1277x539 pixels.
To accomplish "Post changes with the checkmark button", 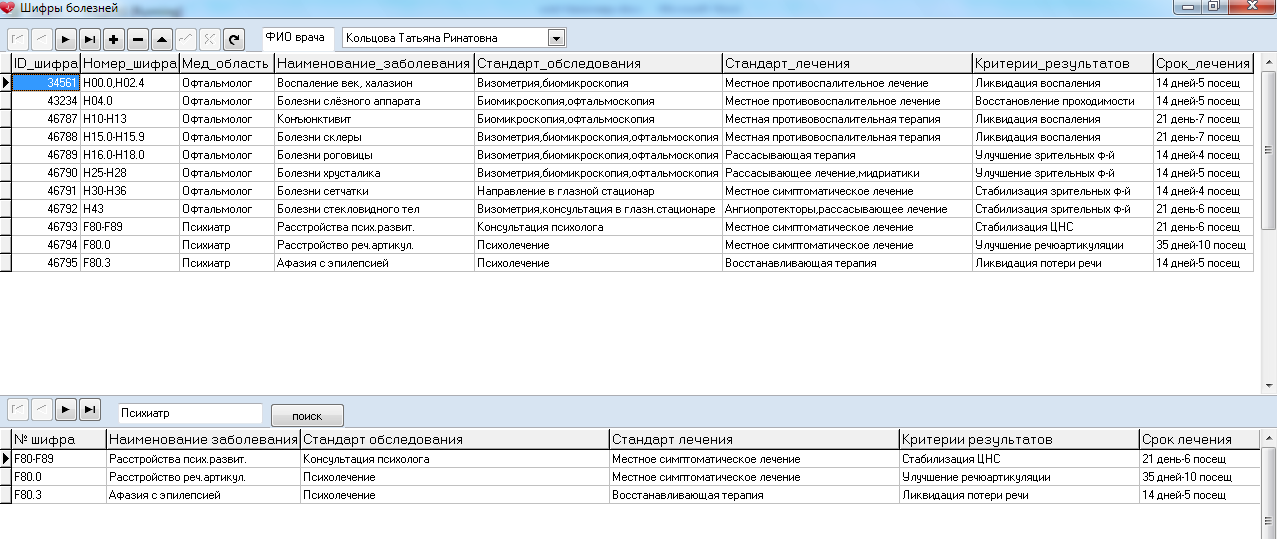I will tap(186, 39).
